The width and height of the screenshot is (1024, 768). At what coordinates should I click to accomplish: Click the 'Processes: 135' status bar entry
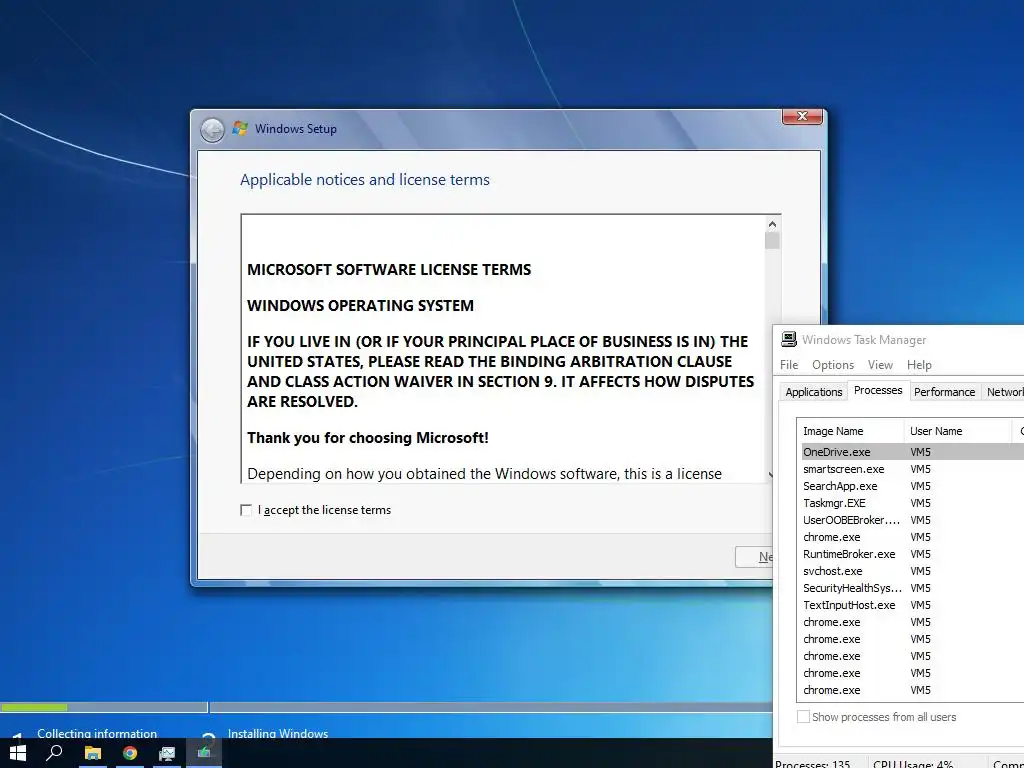812,763
